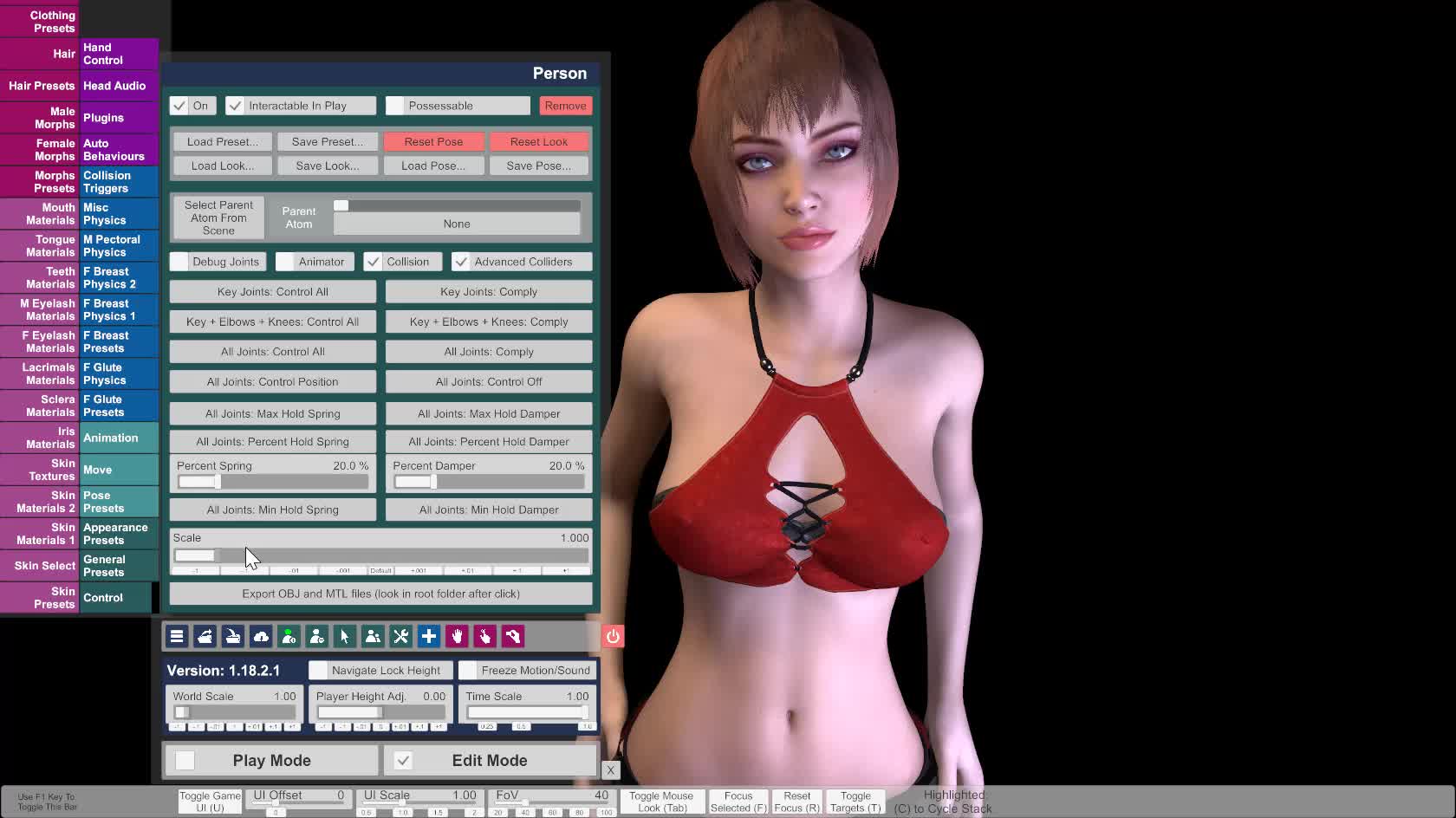1456x818 pixels.
Task: Click the Reset Pose button
Action: coord(433,141)
